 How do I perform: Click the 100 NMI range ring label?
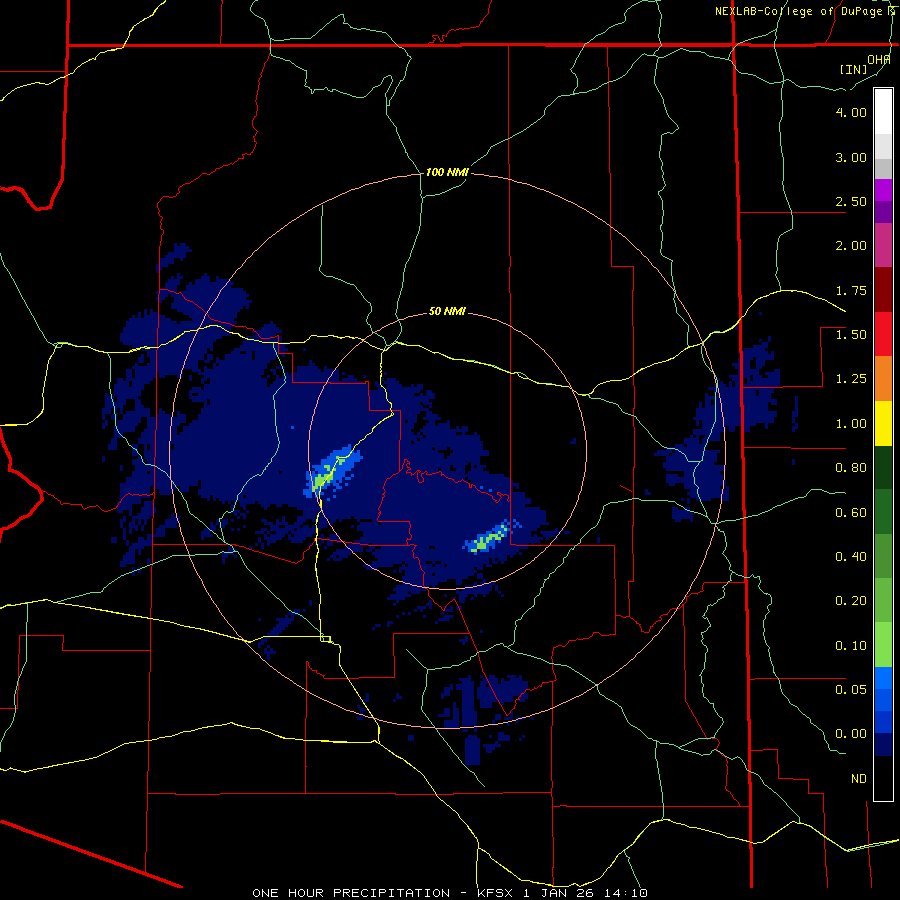pos(447,172)
